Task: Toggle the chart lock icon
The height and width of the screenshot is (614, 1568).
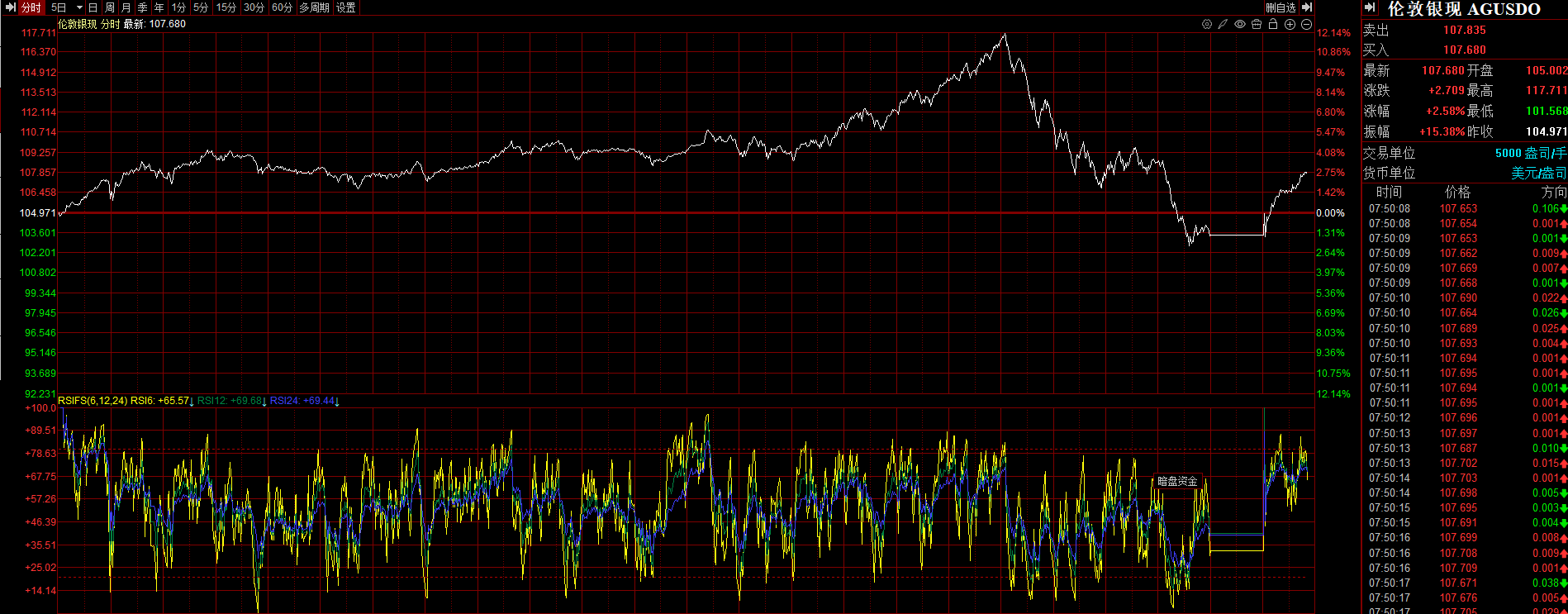Action: 1273,25
